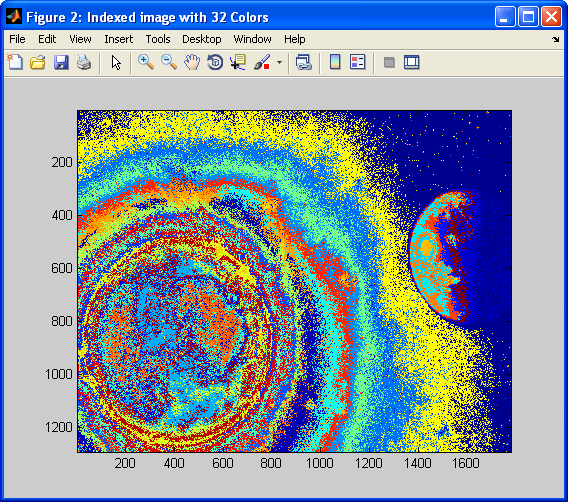Open the Desktop menu
This screenshot has height=502, width=568.
201,39
